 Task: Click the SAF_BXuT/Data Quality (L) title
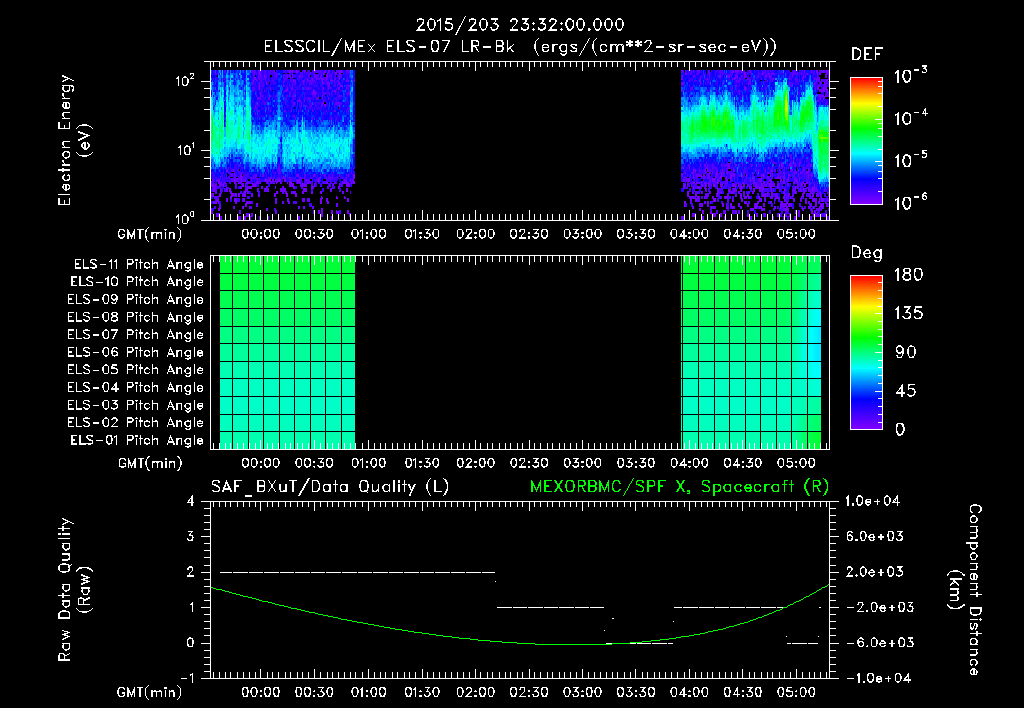pyautogui.click(x=330, y=487)
